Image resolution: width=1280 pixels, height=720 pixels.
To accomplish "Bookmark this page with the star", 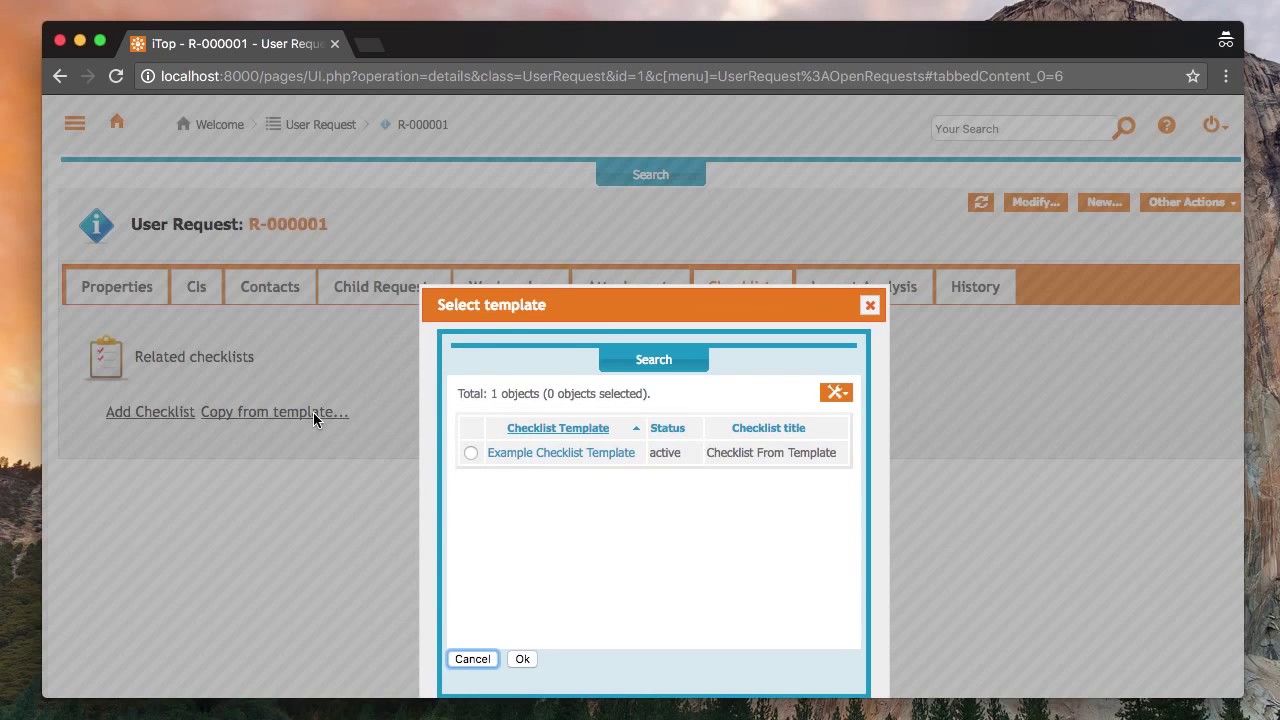I will (x=1193, y=76).
